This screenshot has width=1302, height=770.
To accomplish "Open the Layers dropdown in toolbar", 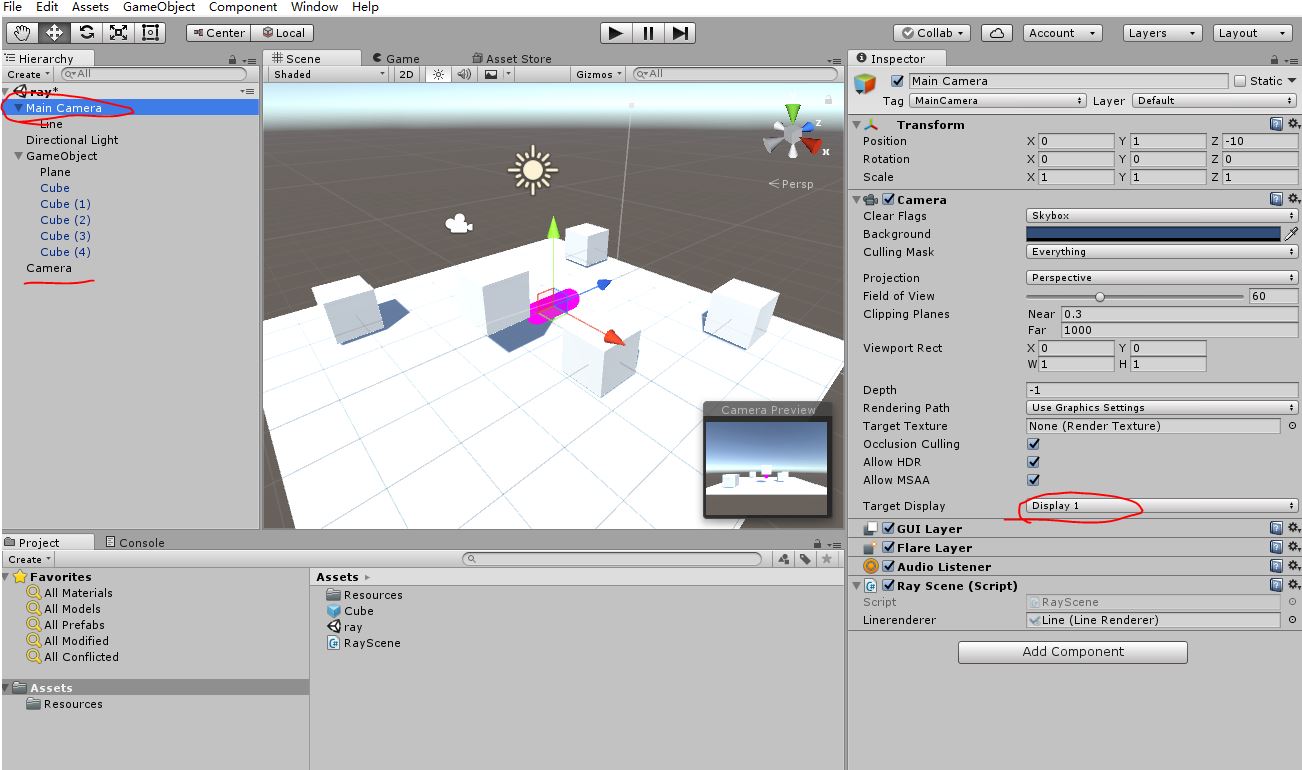I will [1162, 33].
